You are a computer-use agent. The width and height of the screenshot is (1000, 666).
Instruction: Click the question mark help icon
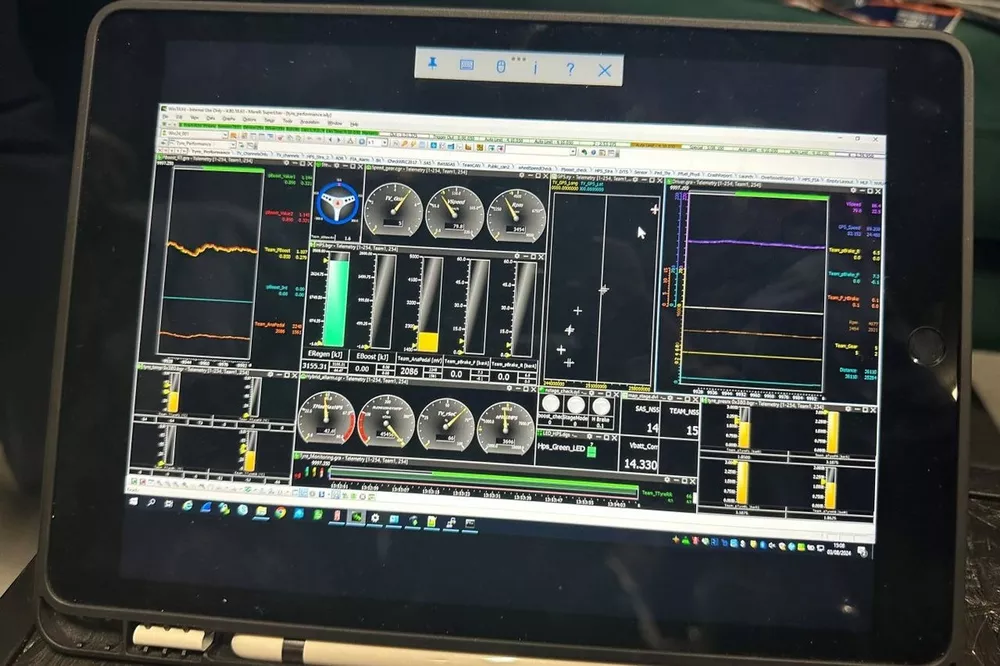point(570,69)
